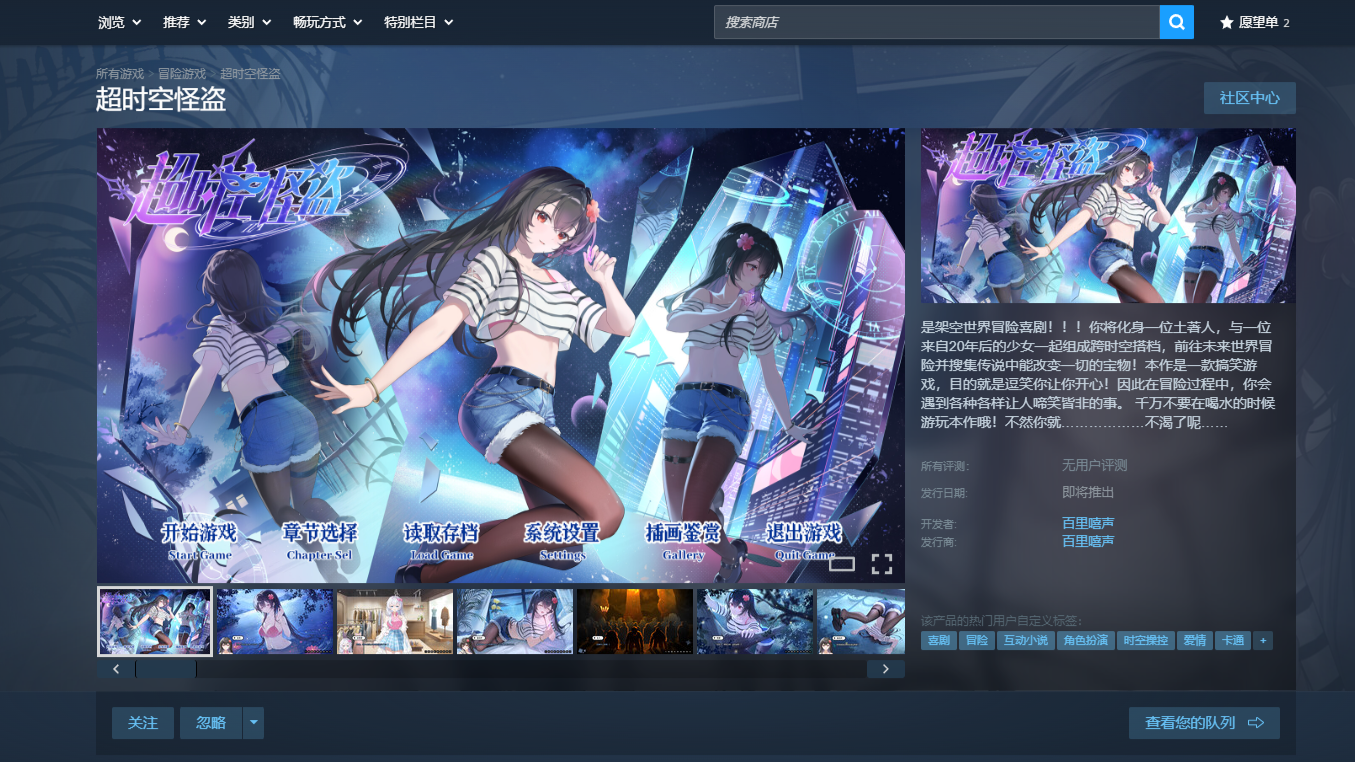Screen dimensions: 1355x762
Task: Expand the 推荐 dropdown menu
Action: coord(185,22)
